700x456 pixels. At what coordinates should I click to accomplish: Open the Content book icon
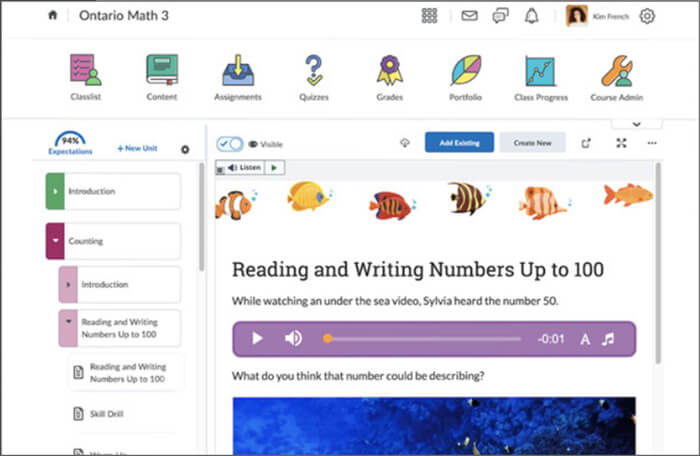pyautogui.click(x=162, y=70)
